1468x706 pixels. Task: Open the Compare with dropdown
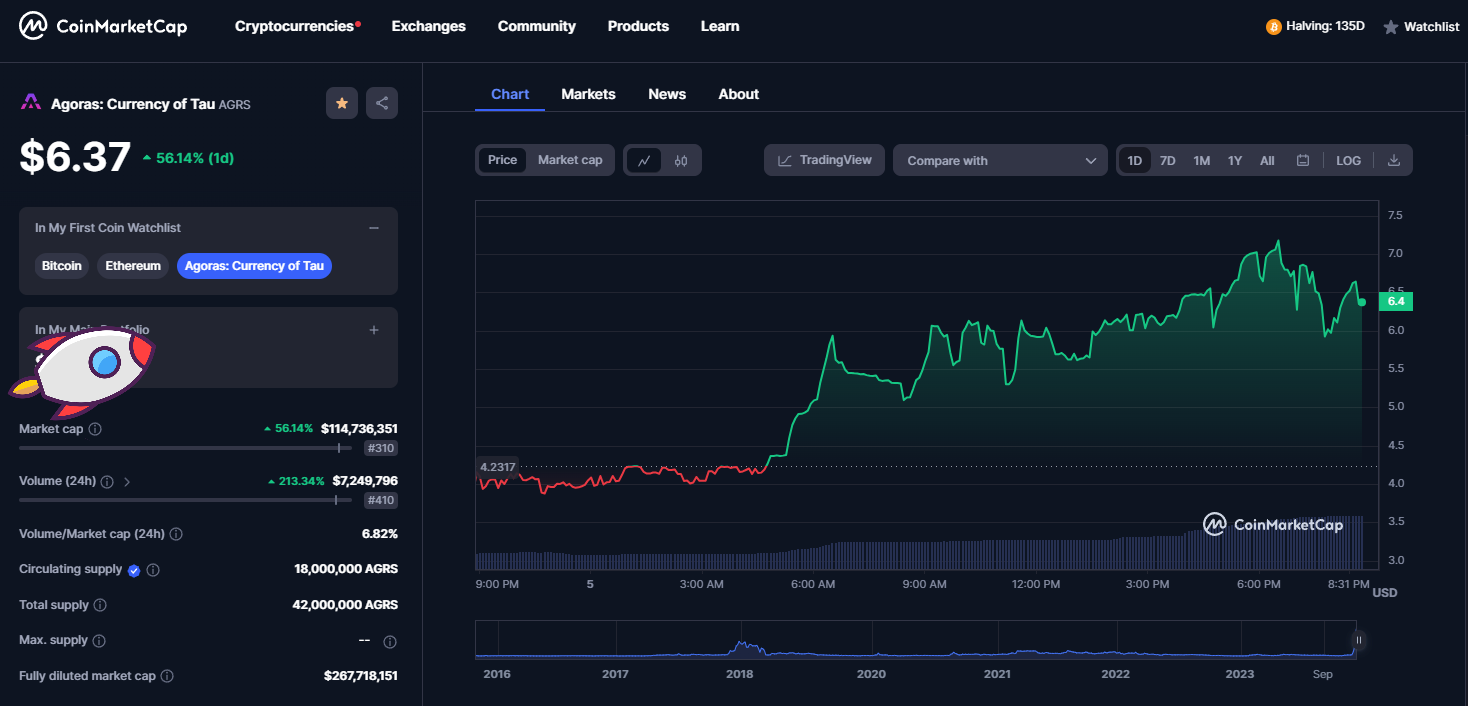[x=1000, y=160]
